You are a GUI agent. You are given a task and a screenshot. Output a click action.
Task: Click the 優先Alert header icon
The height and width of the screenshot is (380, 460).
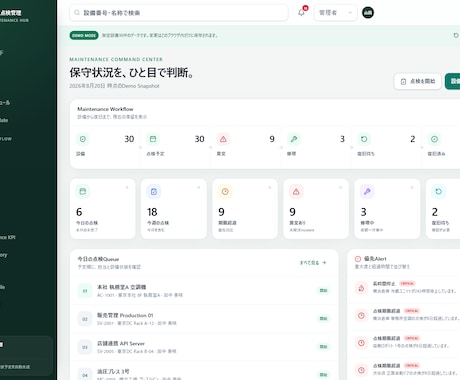358,259
